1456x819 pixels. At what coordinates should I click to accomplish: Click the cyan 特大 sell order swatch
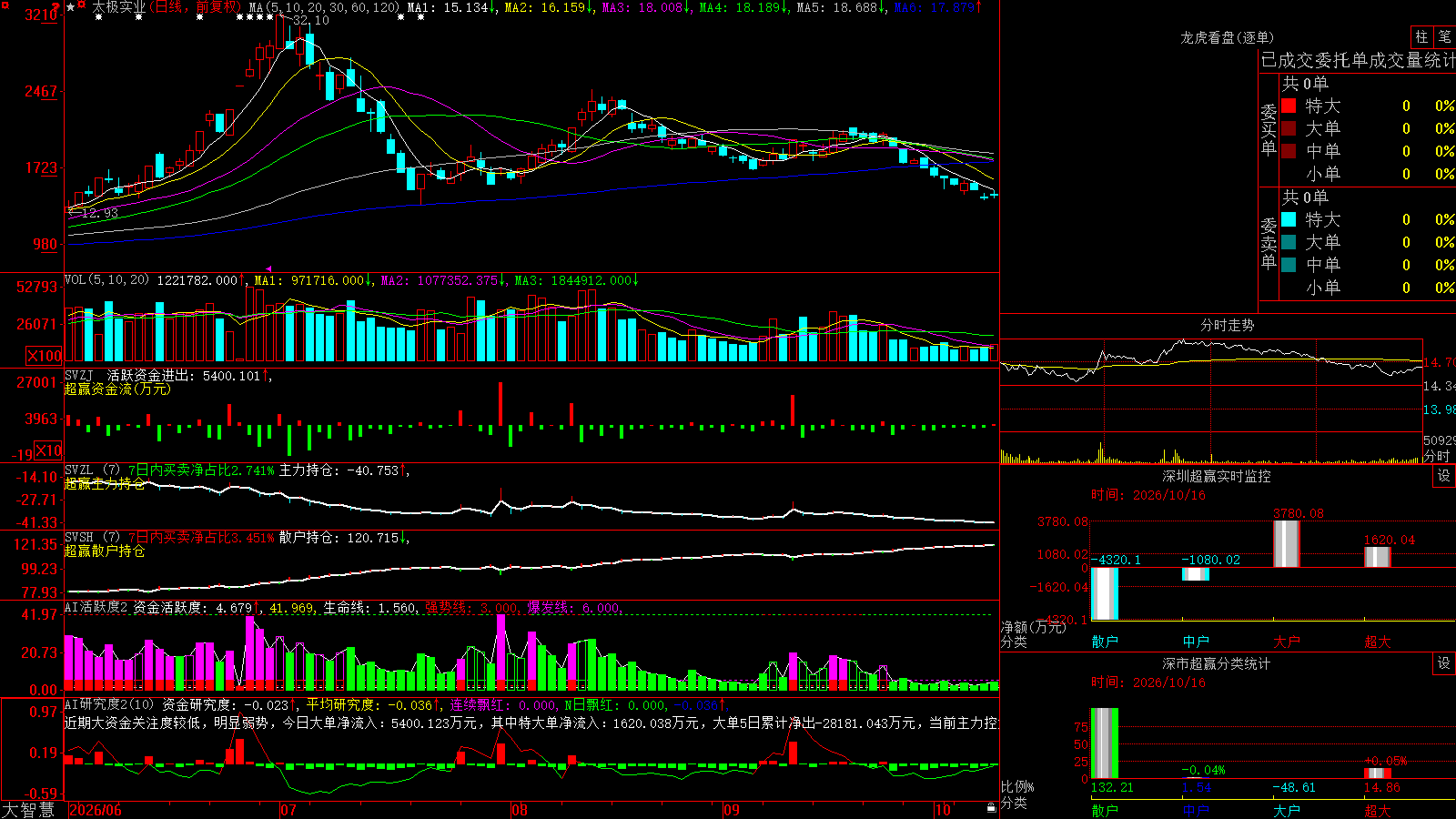[1289, 219]
